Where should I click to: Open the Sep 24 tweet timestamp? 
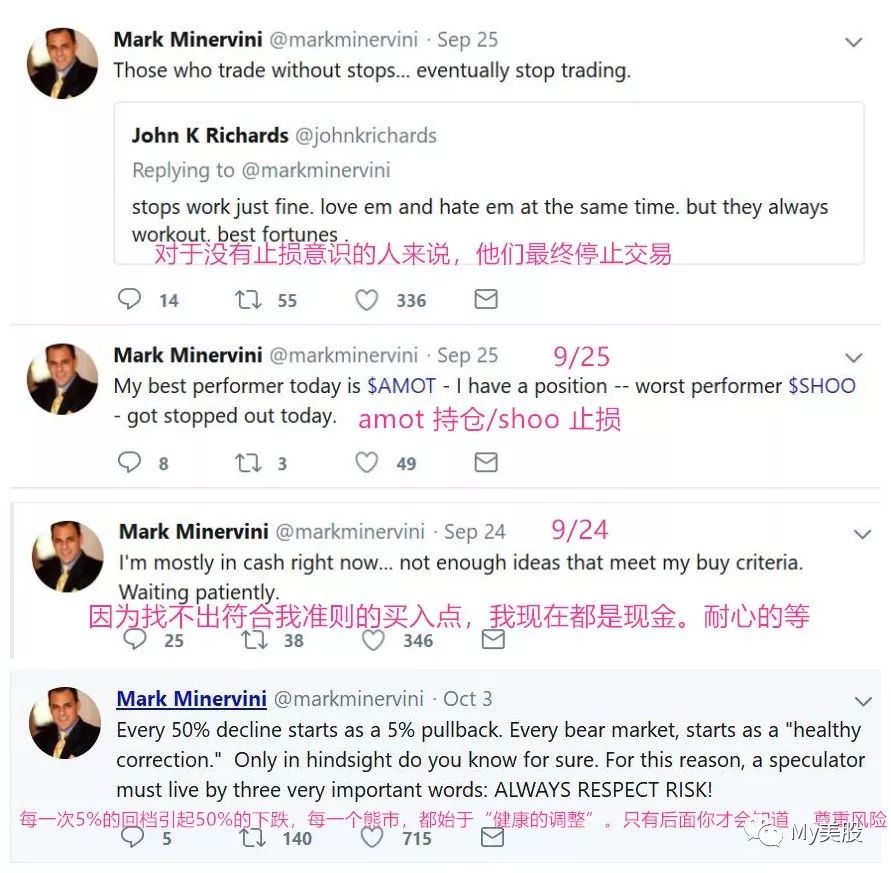[x=474, y=532]
